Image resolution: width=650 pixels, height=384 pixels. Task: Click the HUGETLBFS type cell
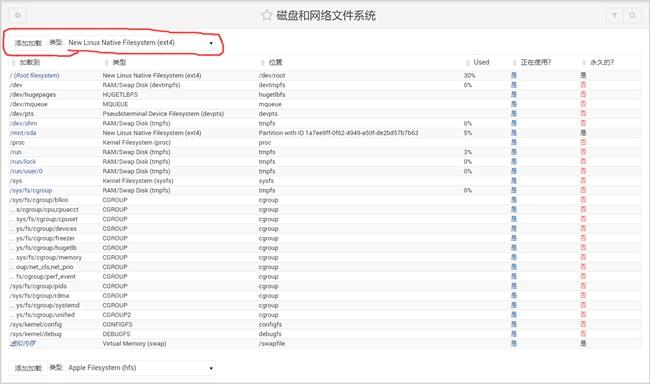tap(120, 95)
